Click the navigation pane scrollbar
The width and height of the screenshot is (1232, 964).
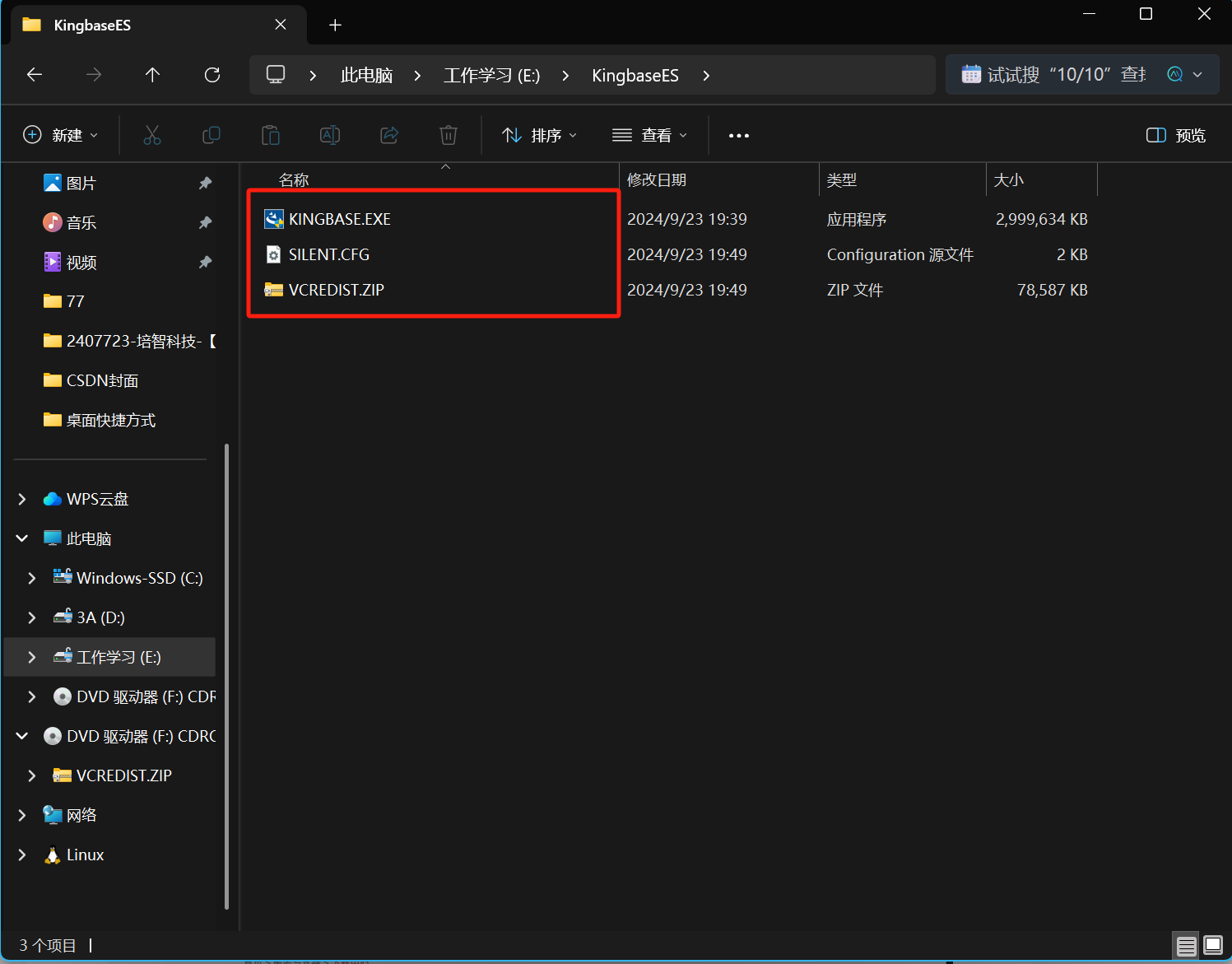(226, 677)
